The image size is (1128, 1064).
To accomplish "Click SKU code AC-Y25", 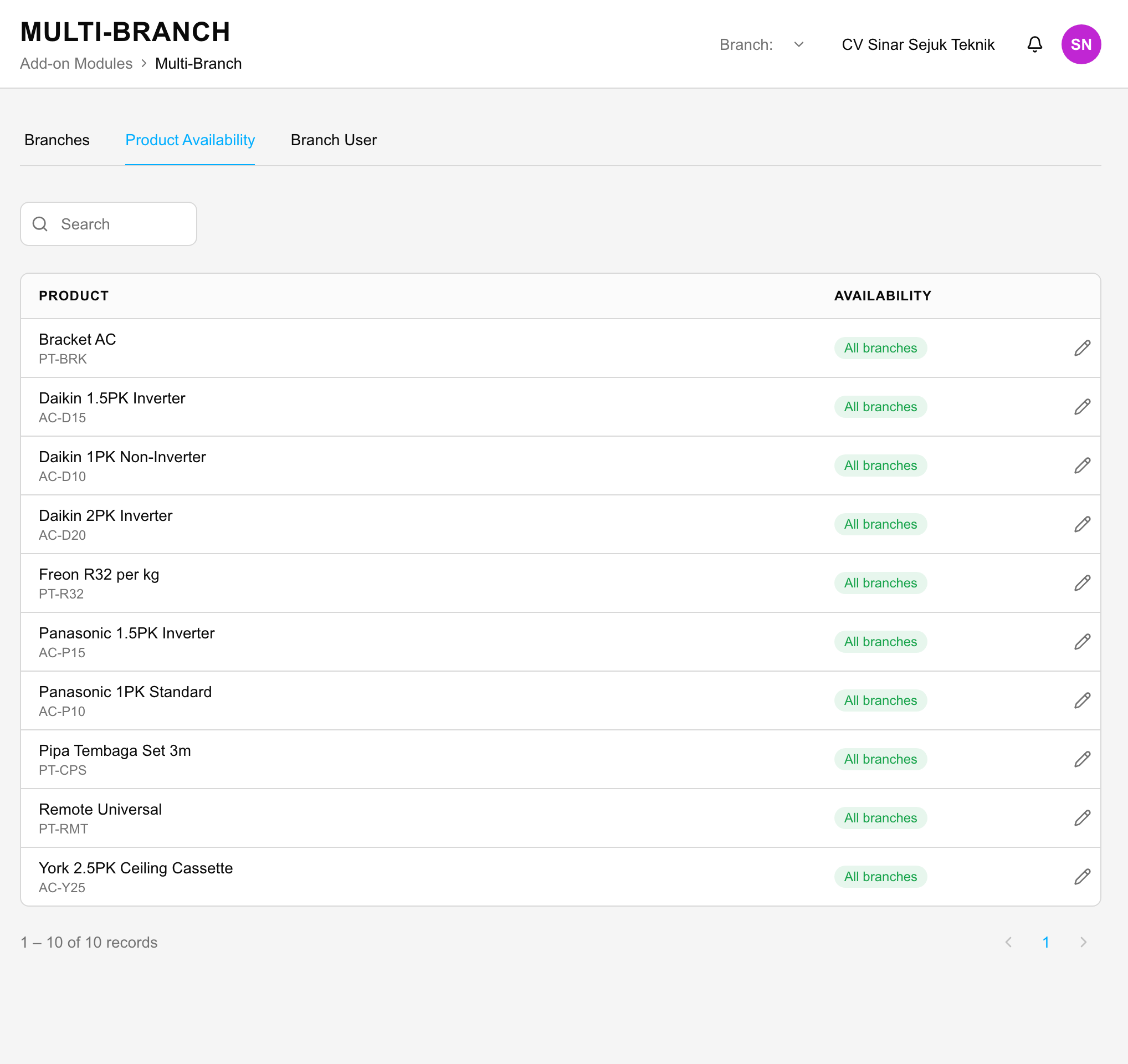I will pos(62,888).
